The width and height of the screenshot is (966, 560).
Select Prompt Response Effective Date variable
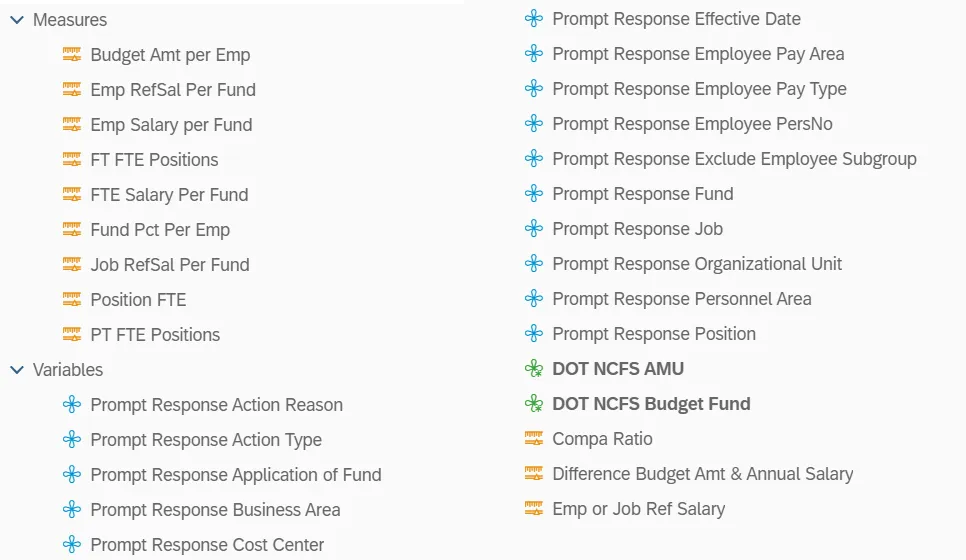(676, 19)
